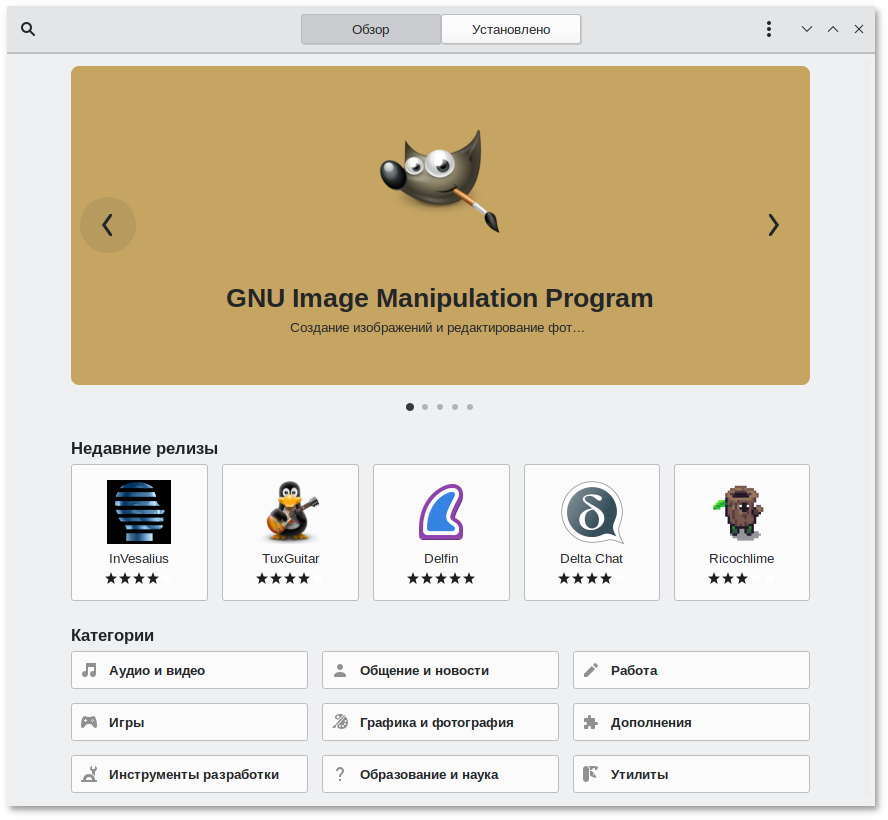Browse the Графика и фотография category

click(440, 722)
